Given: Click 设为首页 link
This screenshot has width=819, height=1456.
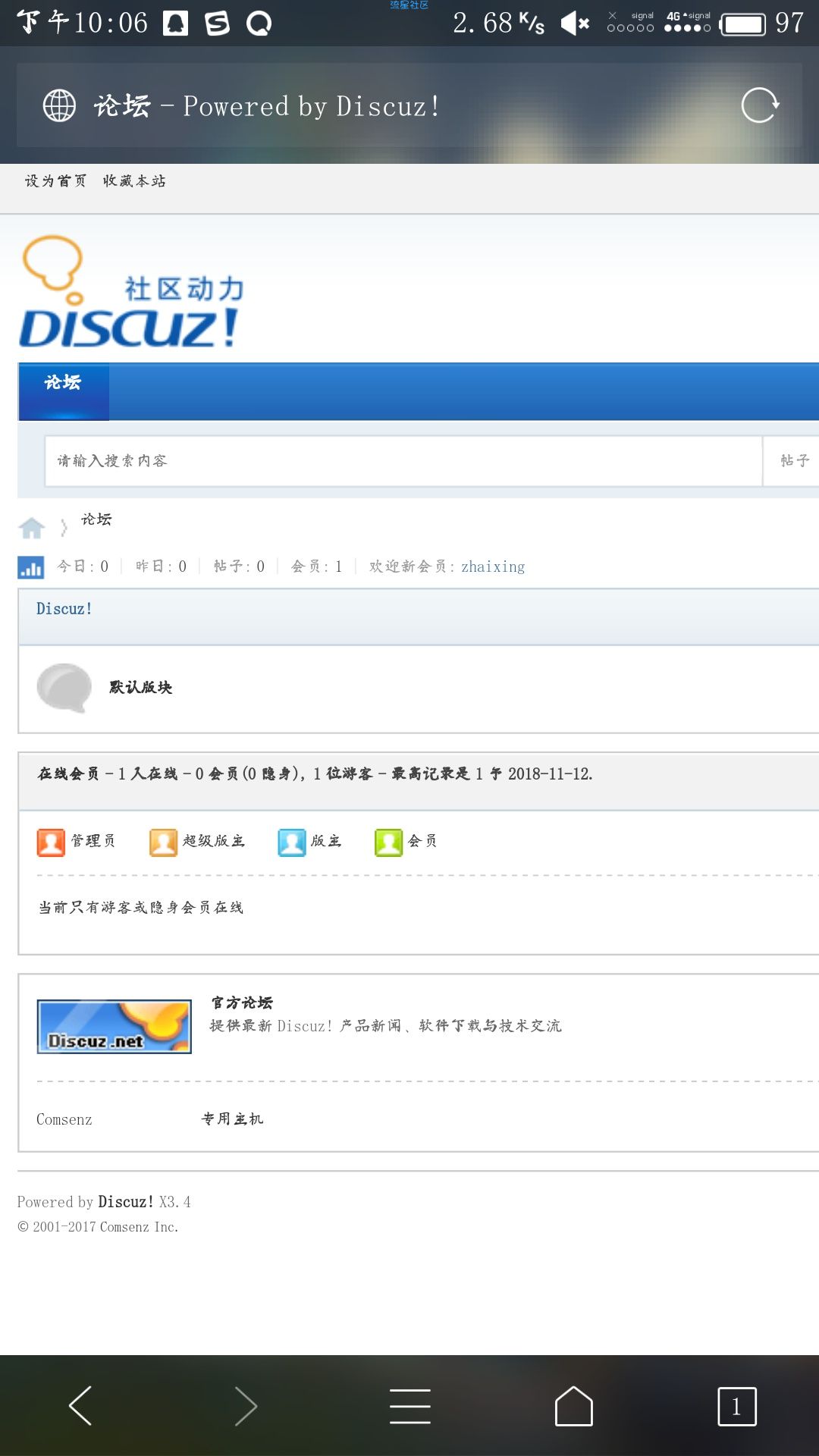Looking at the screenshot, I should [x=55, y=181].
